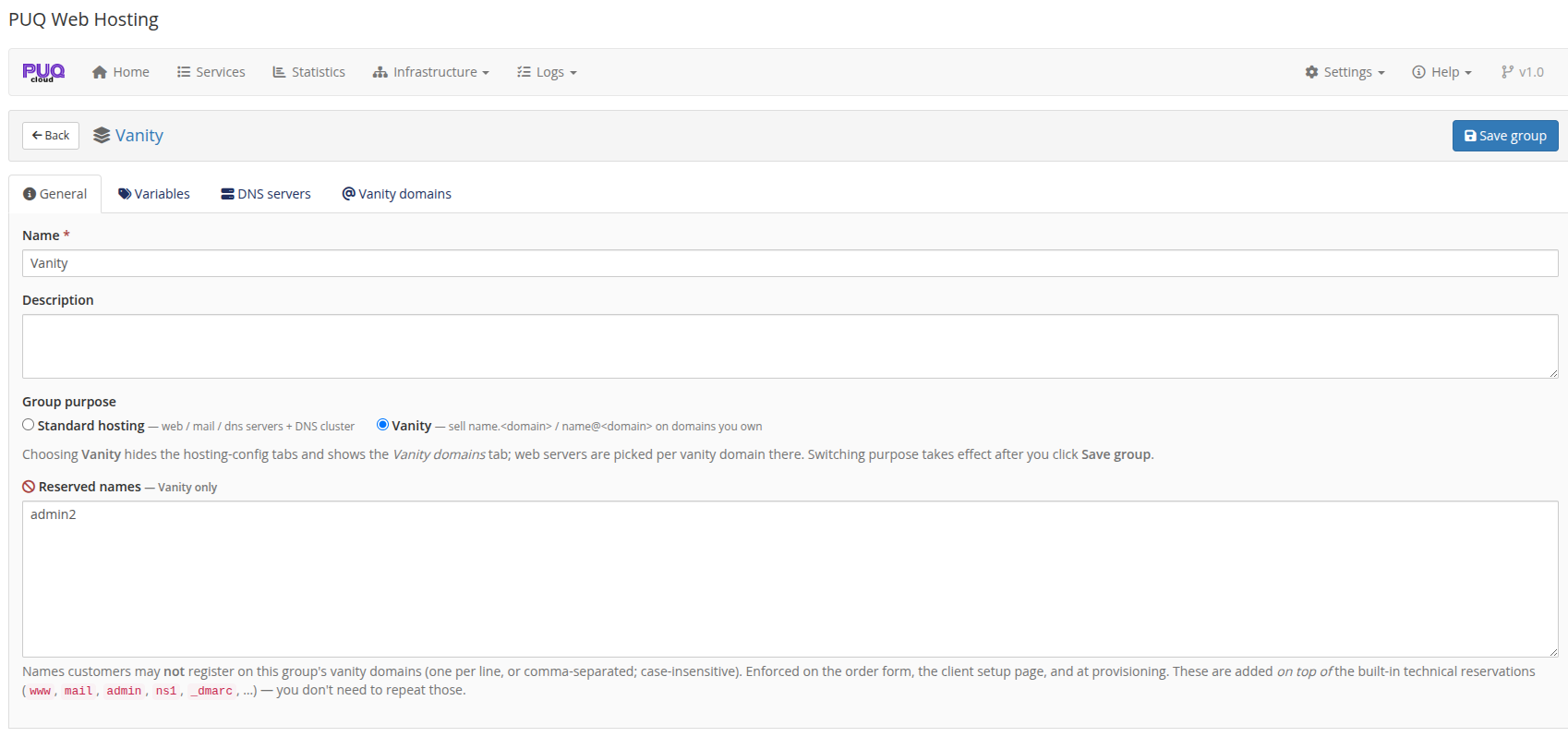1568x737 pixels.
Task: Click the 'ns1' reserved code tag
Action: click(x=166, y=691)
